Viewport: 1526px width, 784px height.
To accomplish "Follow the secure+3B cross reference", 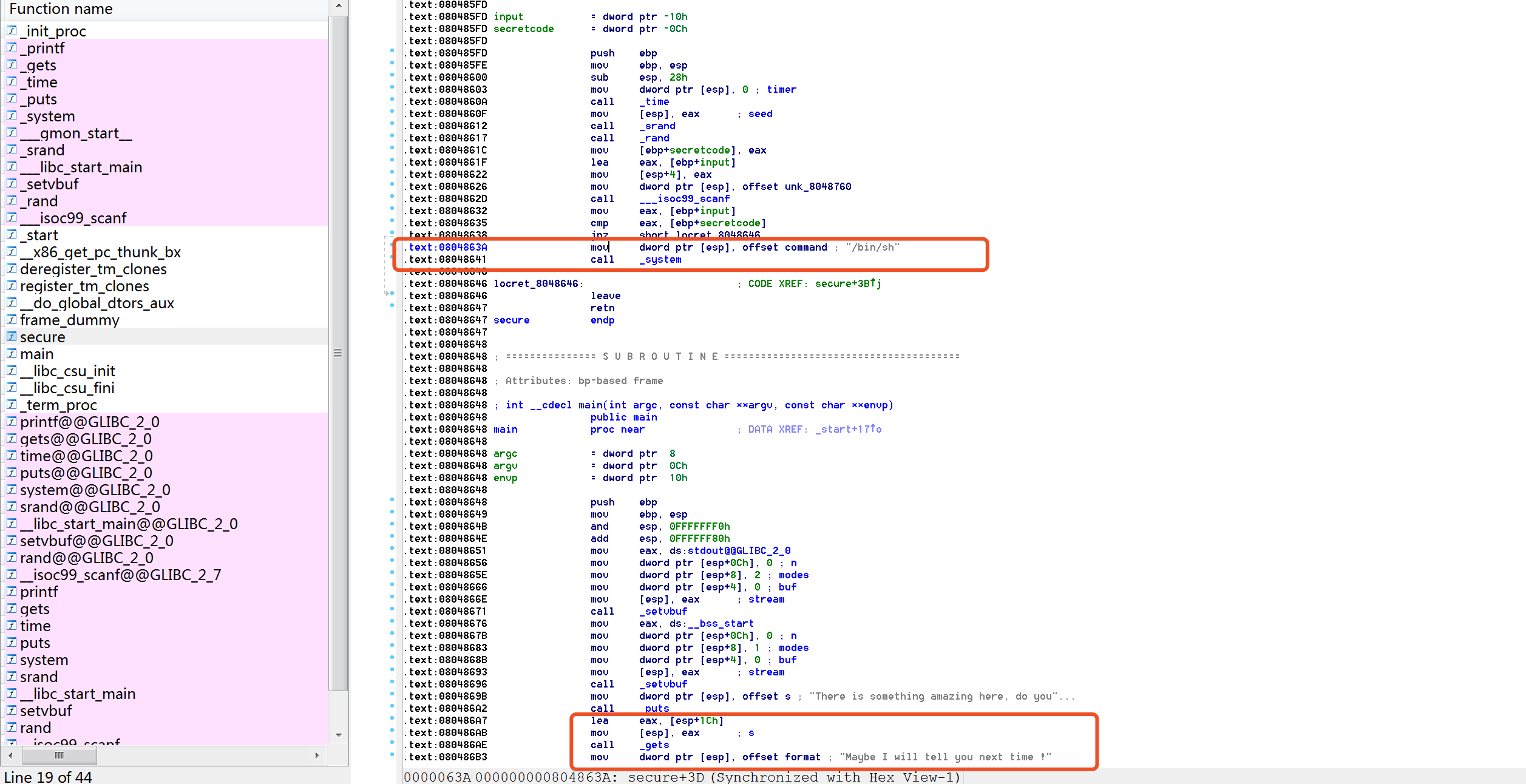I will point(848,283).
